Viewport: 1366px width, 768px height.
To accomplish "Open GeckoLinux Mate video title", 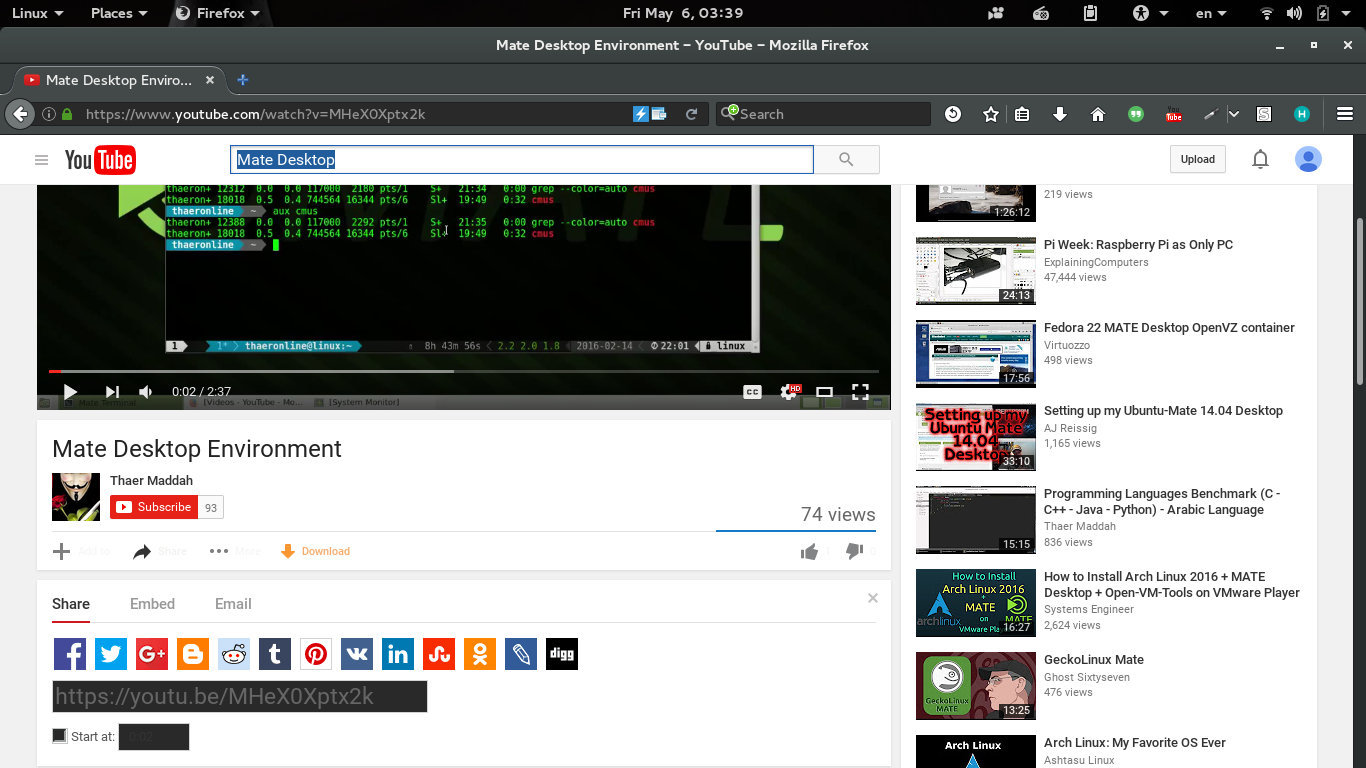I will pos(1094,659).
